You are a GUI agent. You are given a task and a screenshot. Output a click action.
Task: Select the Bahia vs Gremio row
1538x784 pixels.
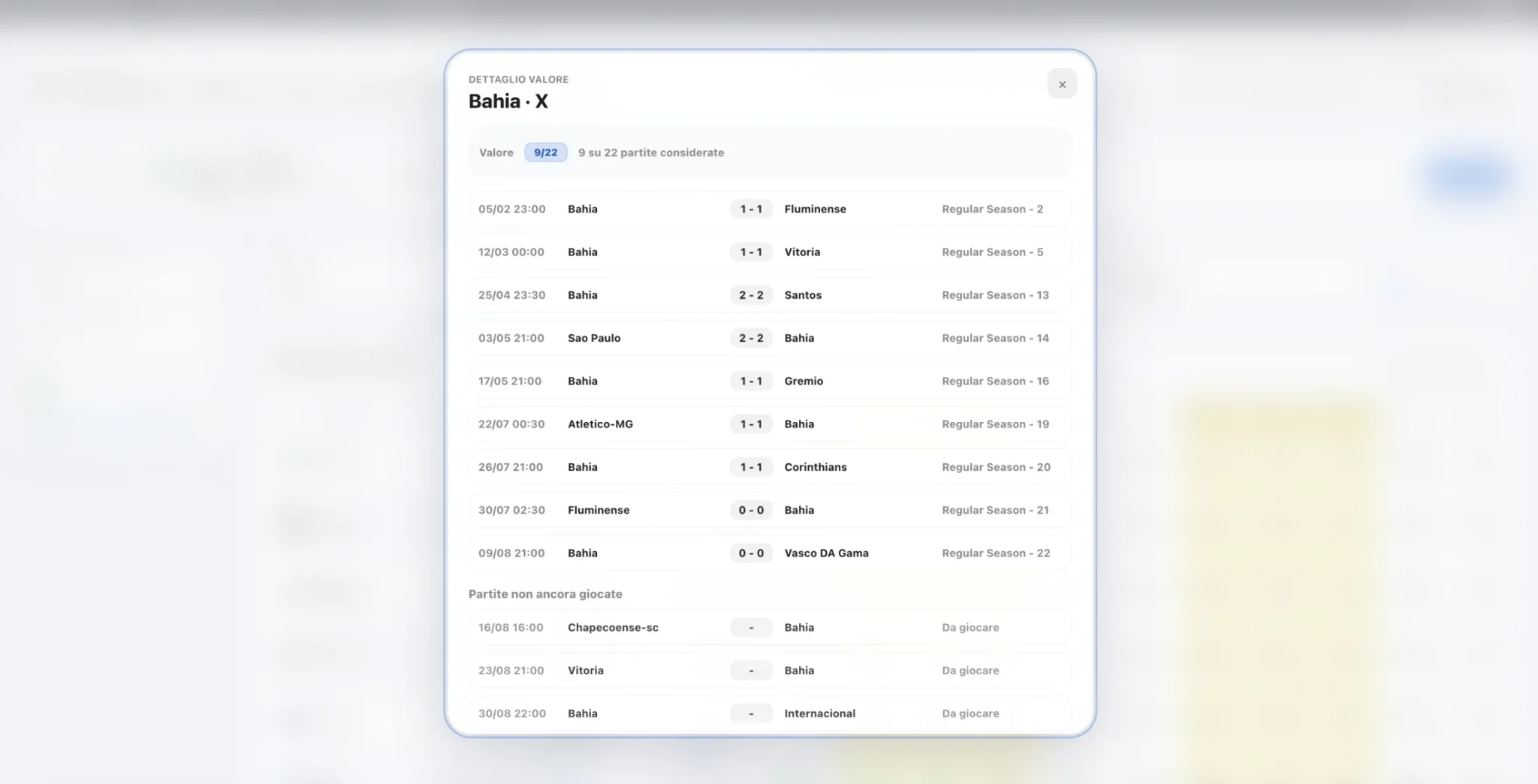(x=770, y=381)
